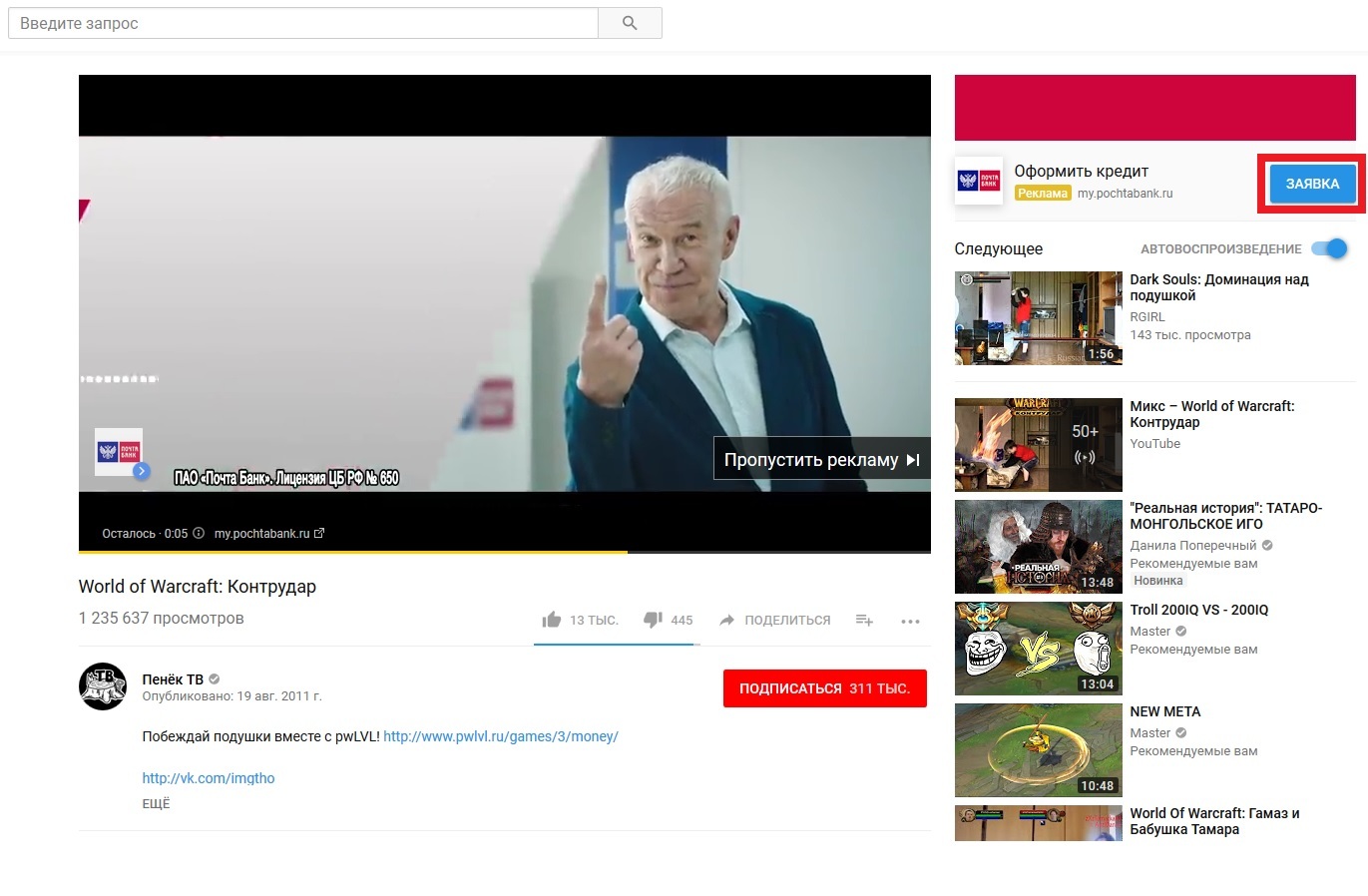Open the Troll 200IQ VS - 200IQ video title
Screen dimensions: 1368x896
[x=1198, y=610]
